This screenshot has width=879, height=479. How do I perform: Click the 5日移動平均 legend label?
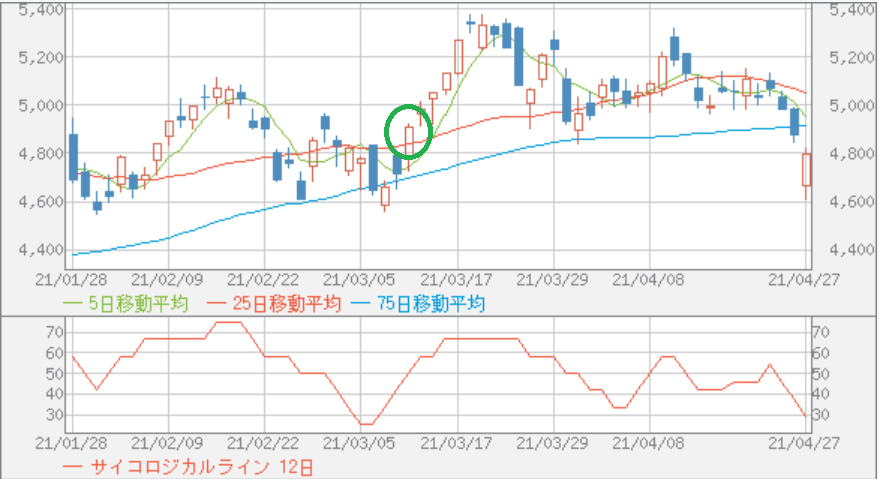click(x=138, y=304)
